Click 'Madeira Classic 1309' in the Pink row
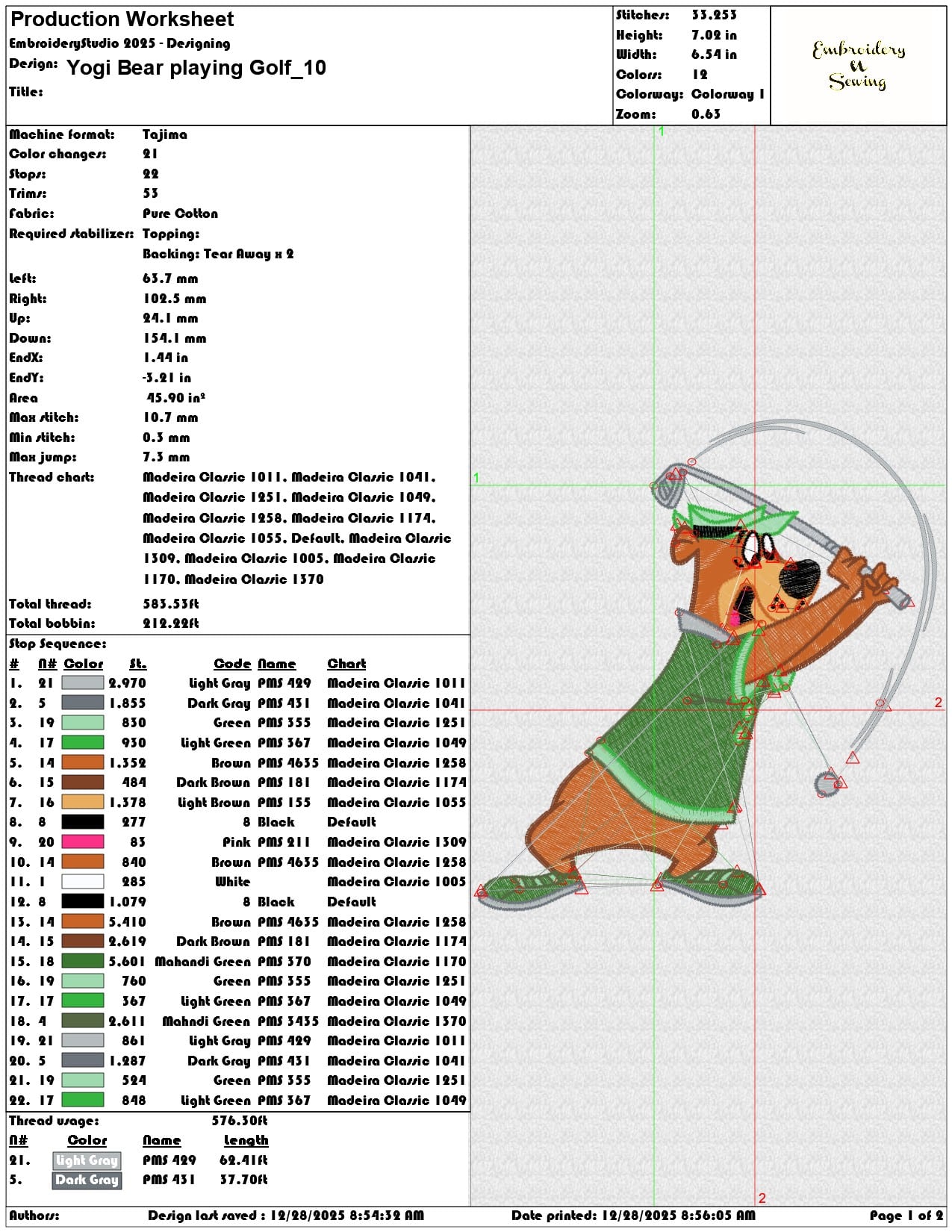The image size is (952, 1232). coord(396,841)
